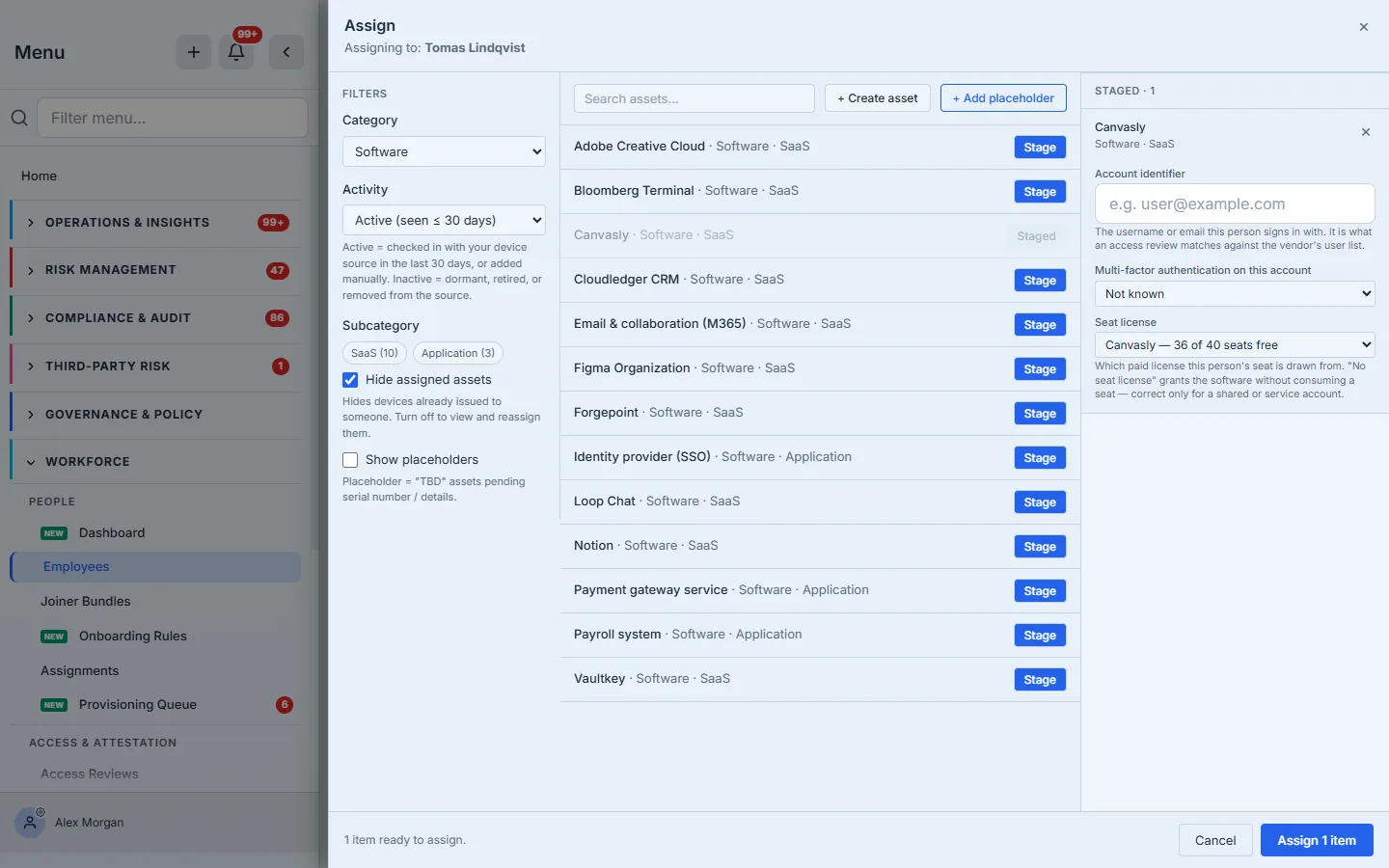Stage Vaultkey
Image resolution: width=1389 pixels, height=868 pixels.
[1040, 680]
